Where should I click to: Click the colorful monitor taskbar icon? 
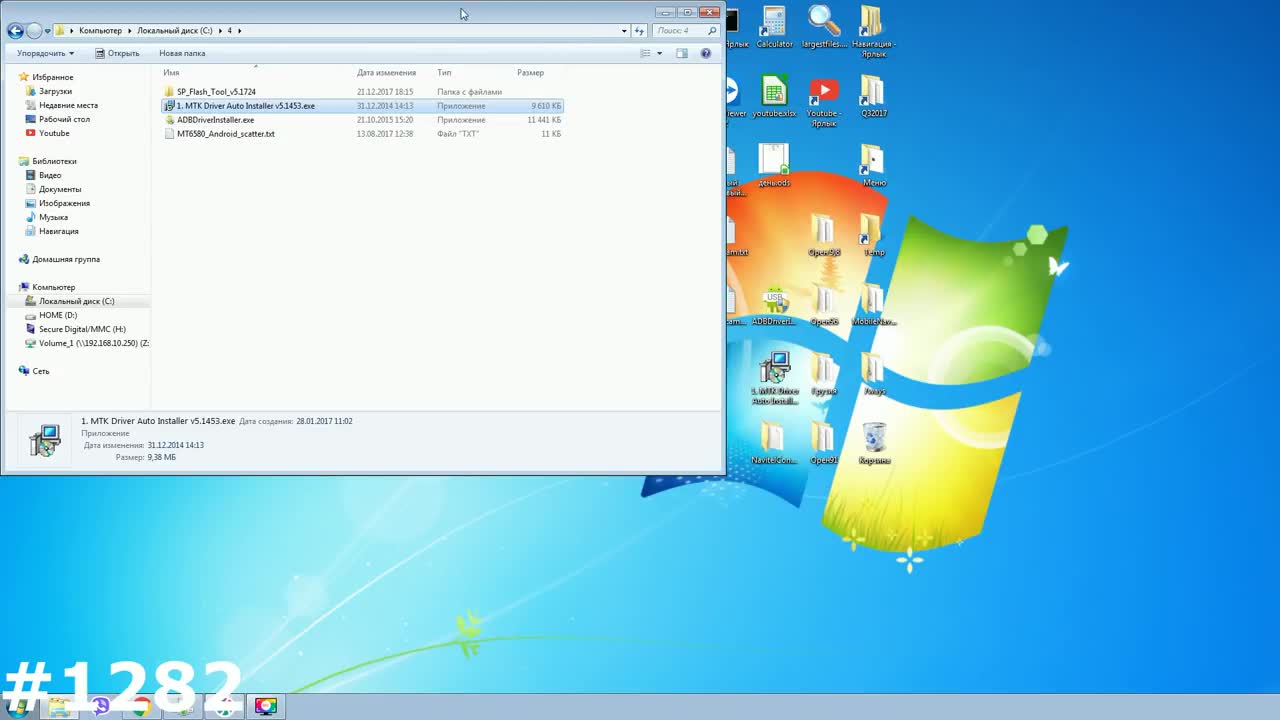coord(265,706)
